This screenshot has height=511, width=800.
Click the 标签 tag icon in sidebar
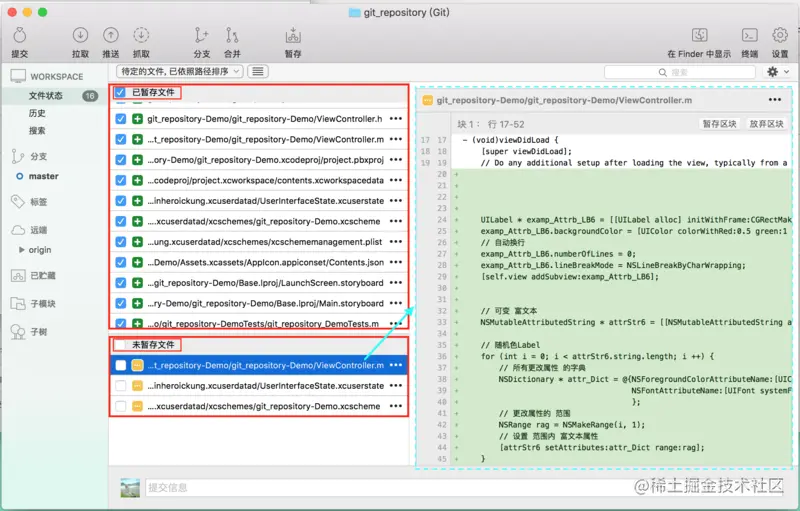pos(18,201)
